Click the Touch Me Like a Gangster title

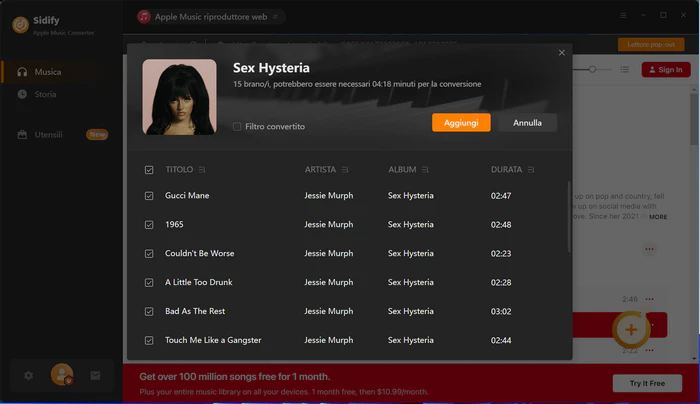[x=213, y=340]
